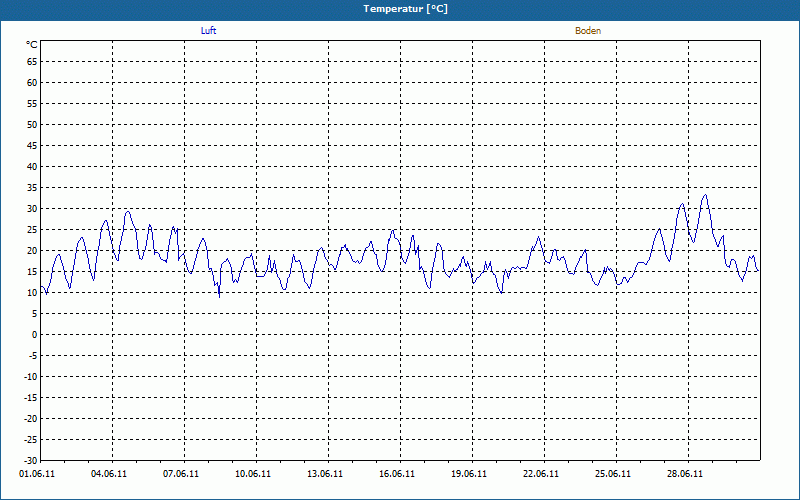Click the -25 value on the y-axis

pyautogui.click(x=31, y=440)
